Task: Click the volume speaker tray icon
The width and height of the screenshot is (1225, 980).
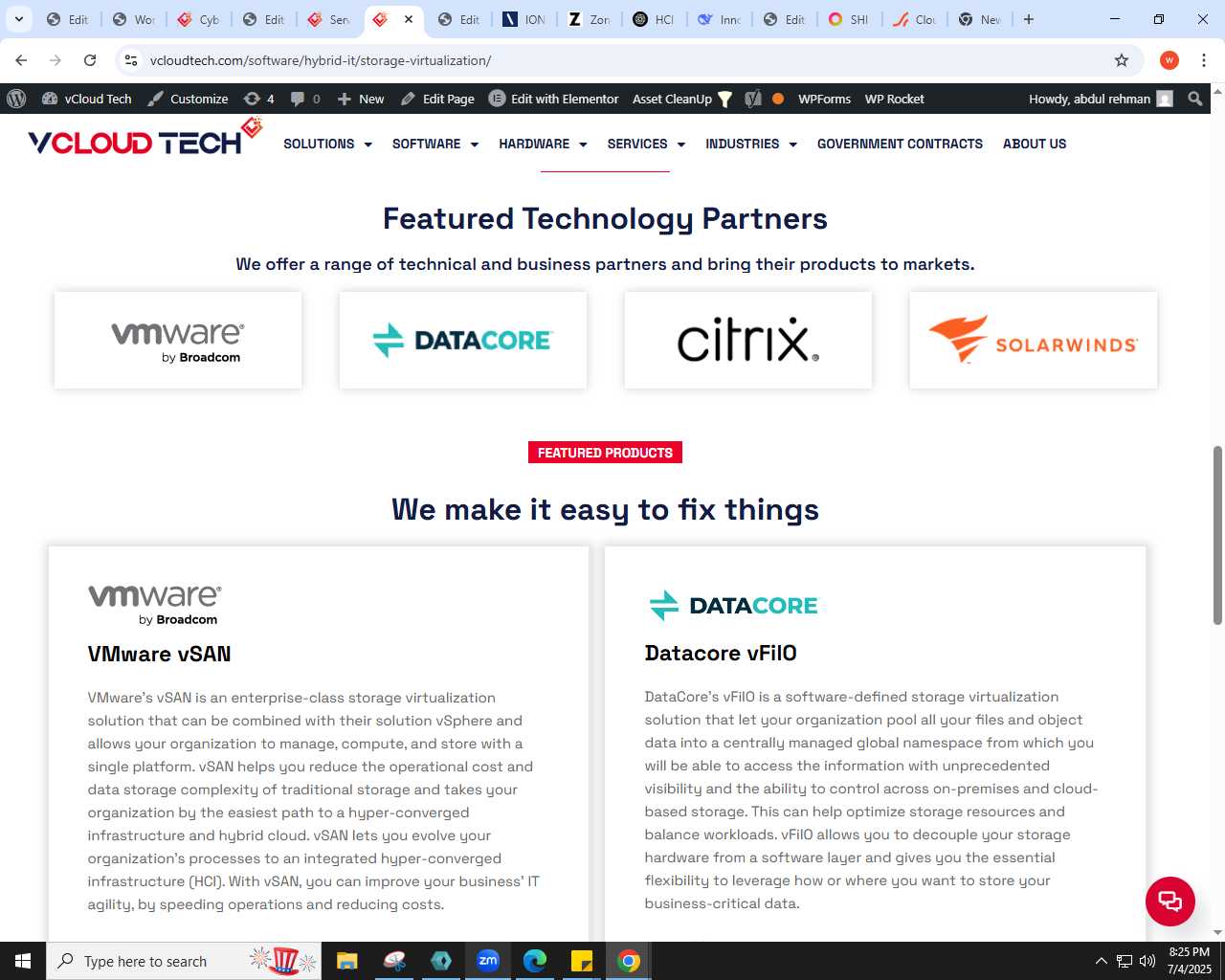Action: coord(1147,961)
